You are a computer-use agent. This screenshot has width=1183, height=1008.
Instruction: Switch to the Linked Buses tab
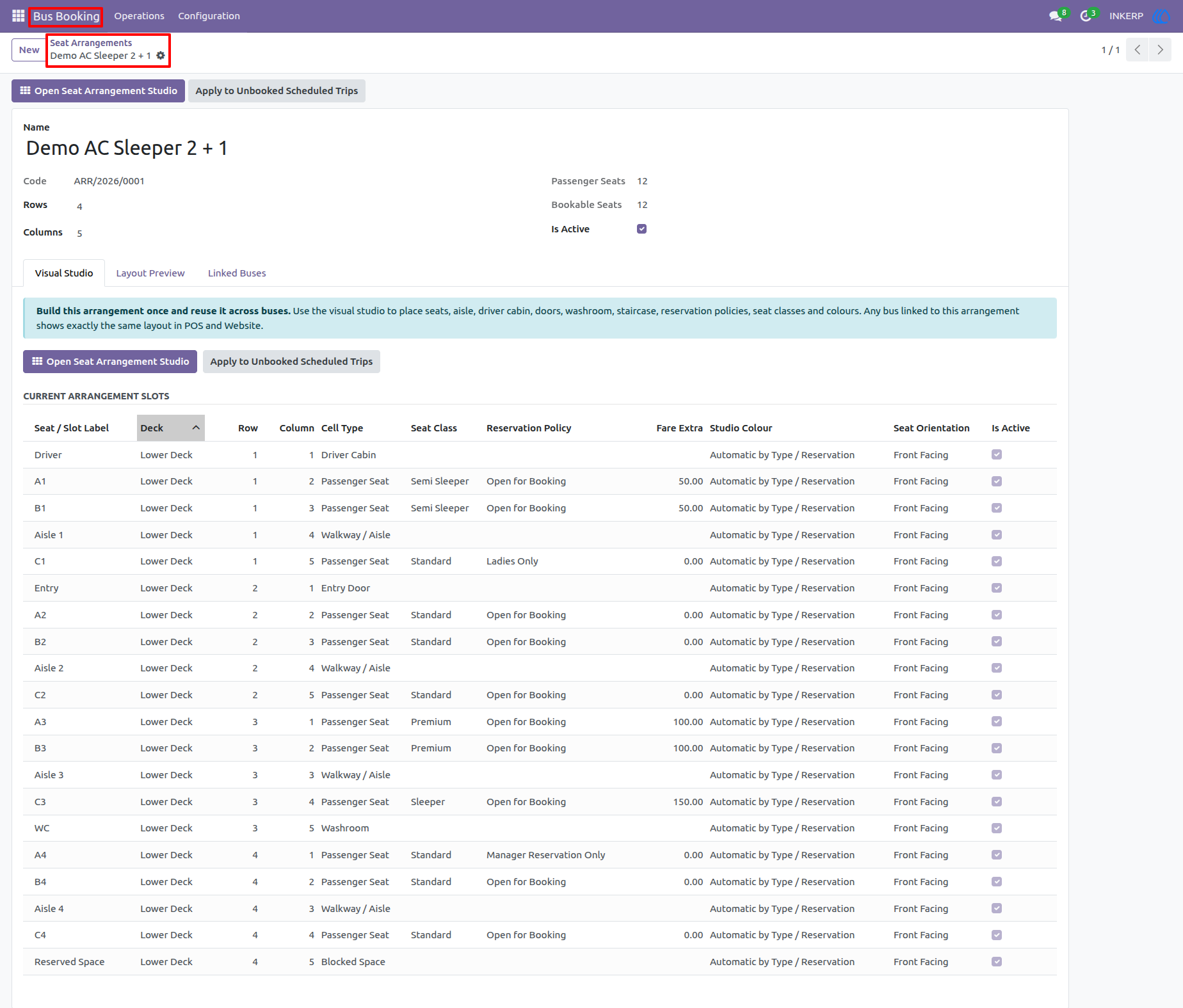coord(237,273)
